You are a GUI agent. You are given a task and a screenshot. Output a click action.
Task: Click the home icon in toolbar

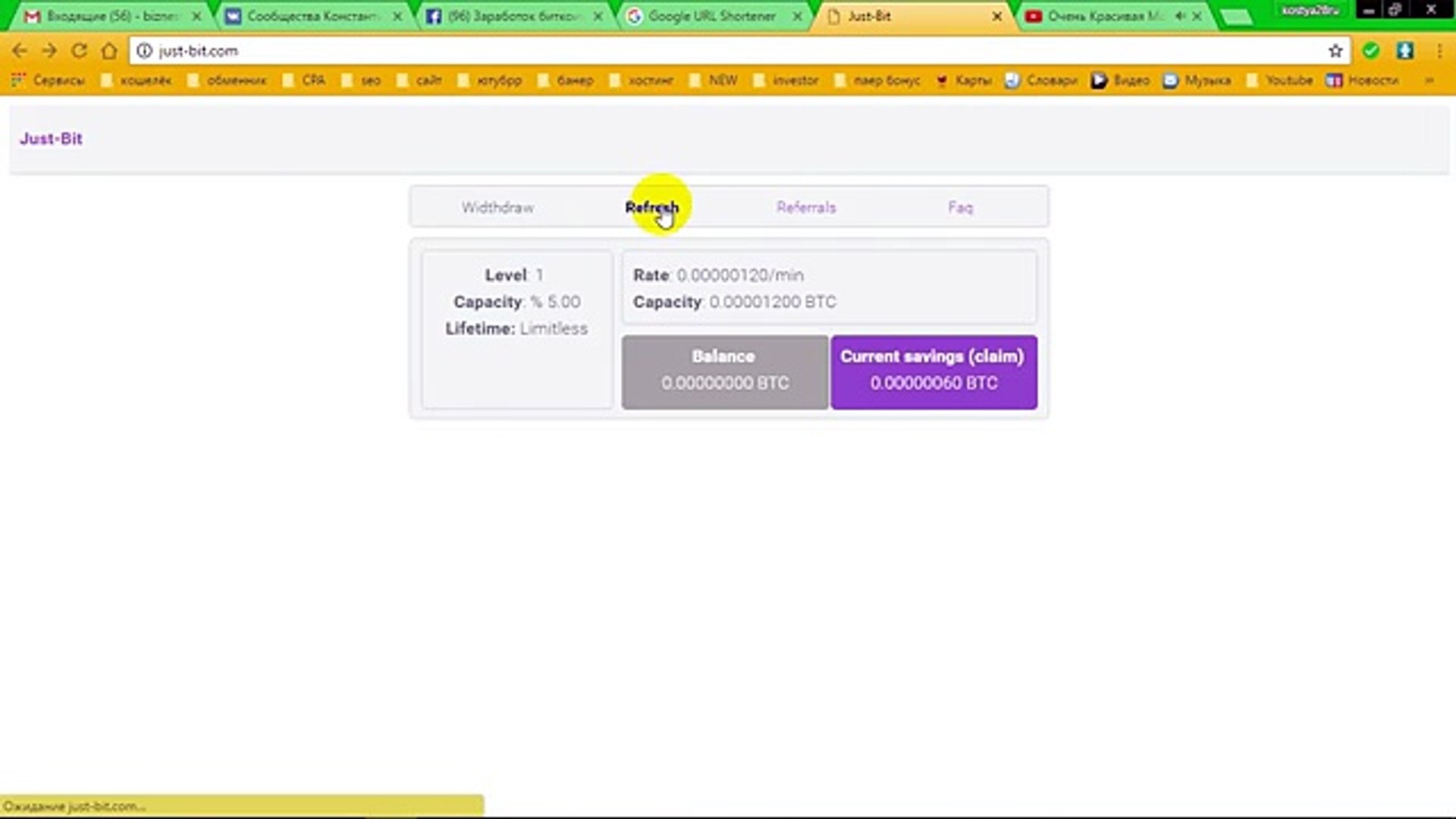pyautogui.click(x=109, y=51)
